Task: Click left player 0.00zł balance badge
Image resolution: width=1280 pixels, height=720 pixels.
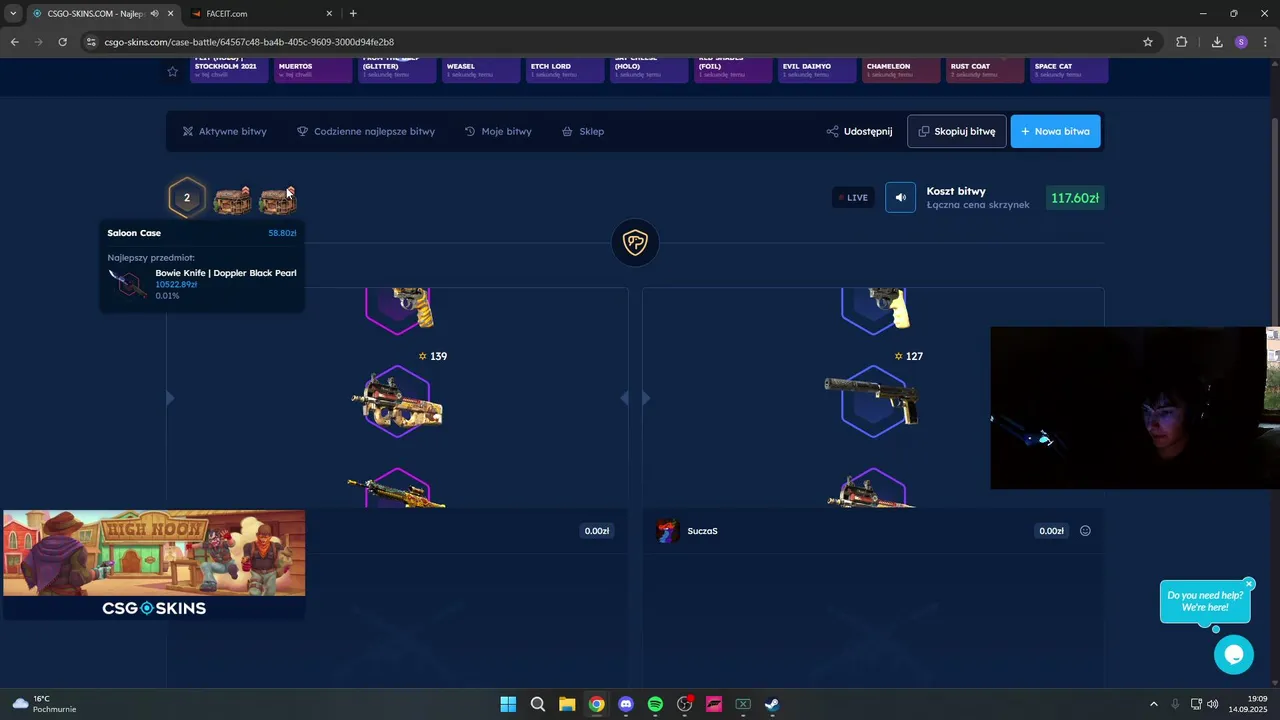Action: [x=597, y=531]
